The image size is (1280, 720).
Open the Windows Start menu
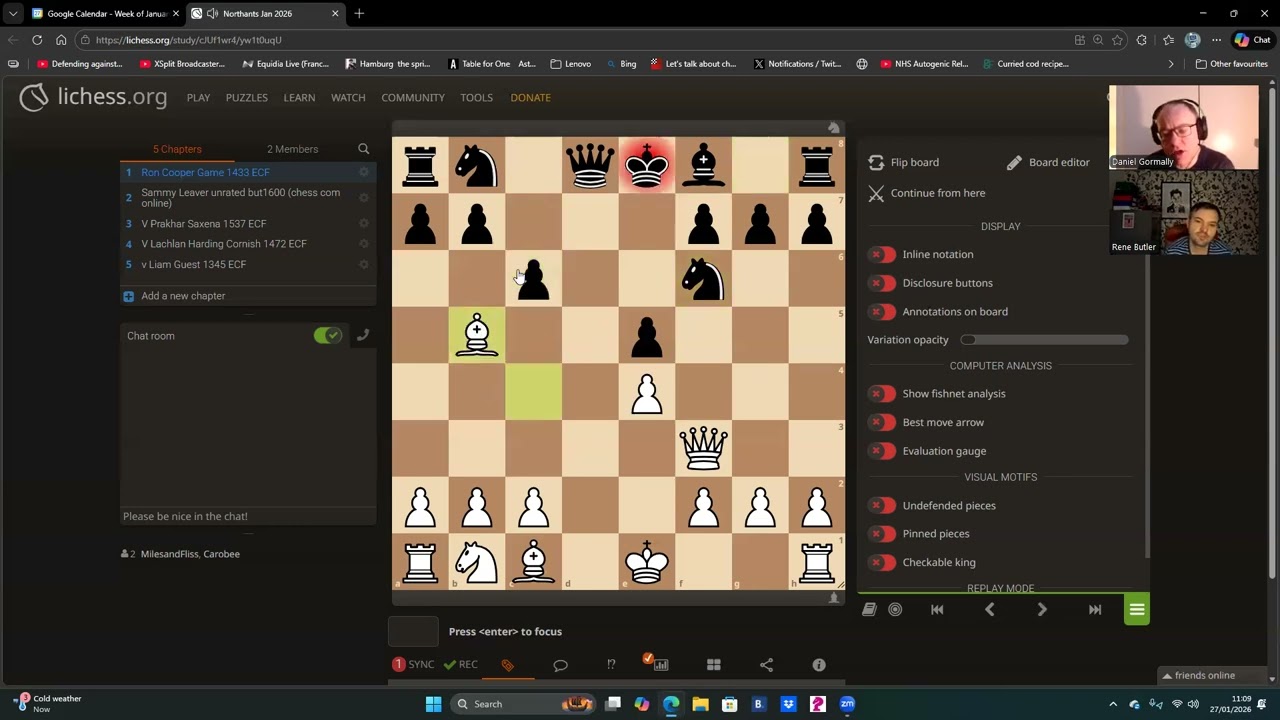433,704
